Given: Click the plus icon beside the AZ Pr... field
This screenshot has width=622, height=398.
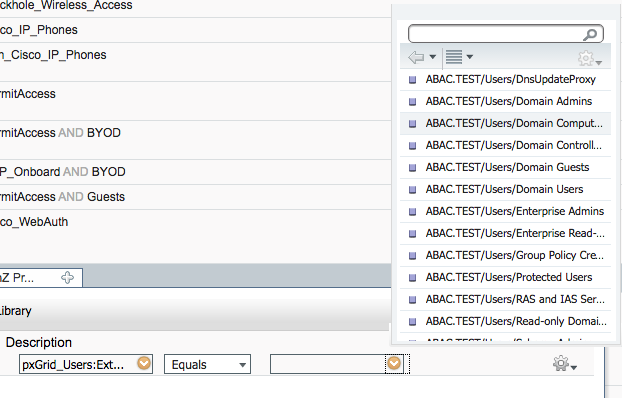Looking at the screenshot, I should pos(67,277).
